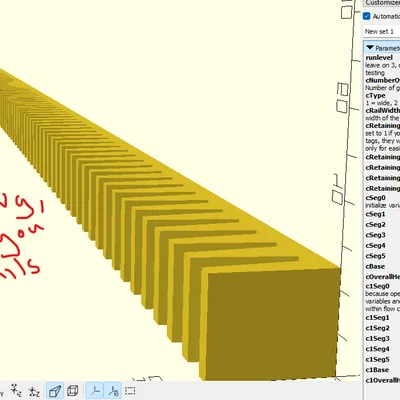Select the runlevel parameter label
Viewport: 400px width, 400px height.
tap(379, 58)
